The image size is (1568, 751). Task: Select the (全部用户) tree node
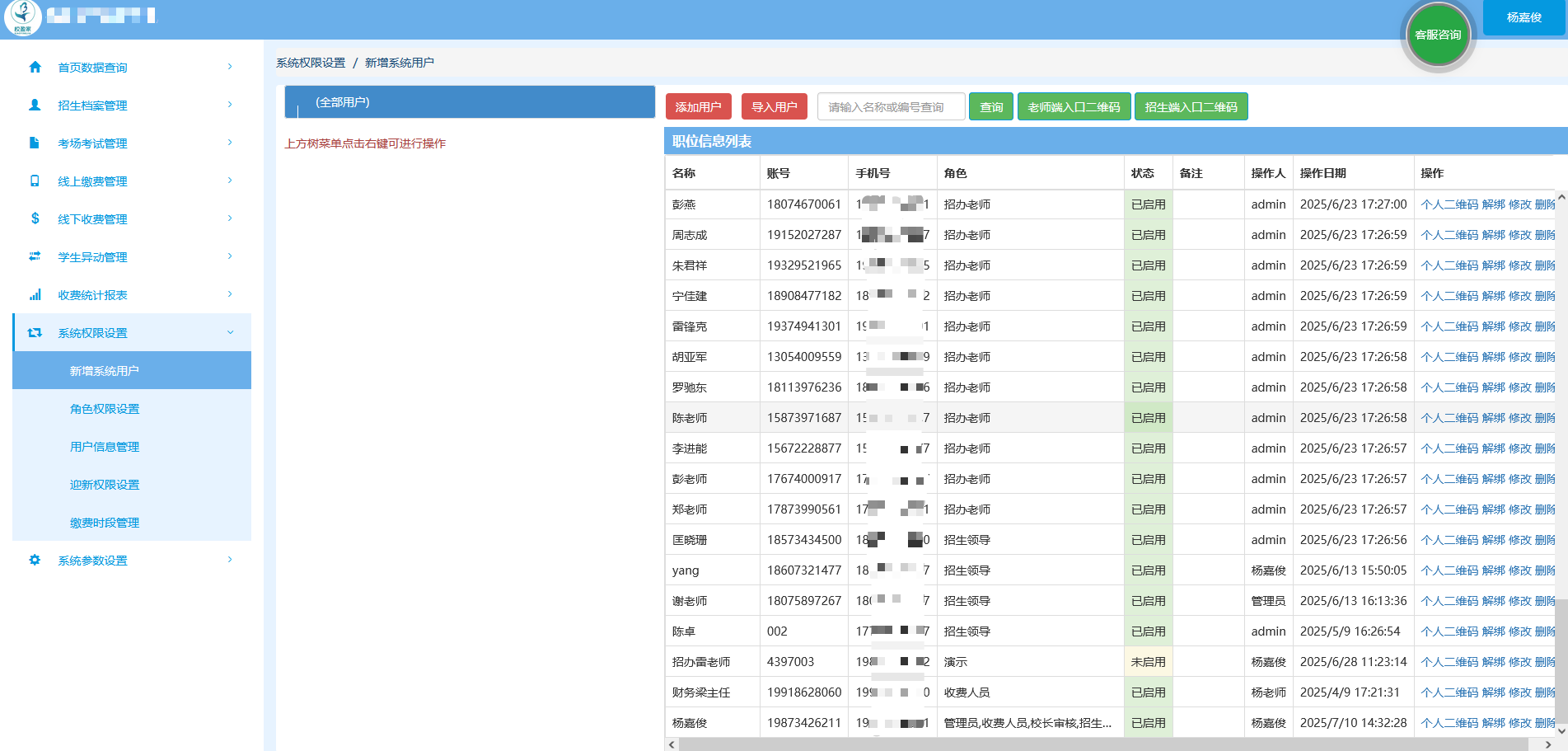343,102
